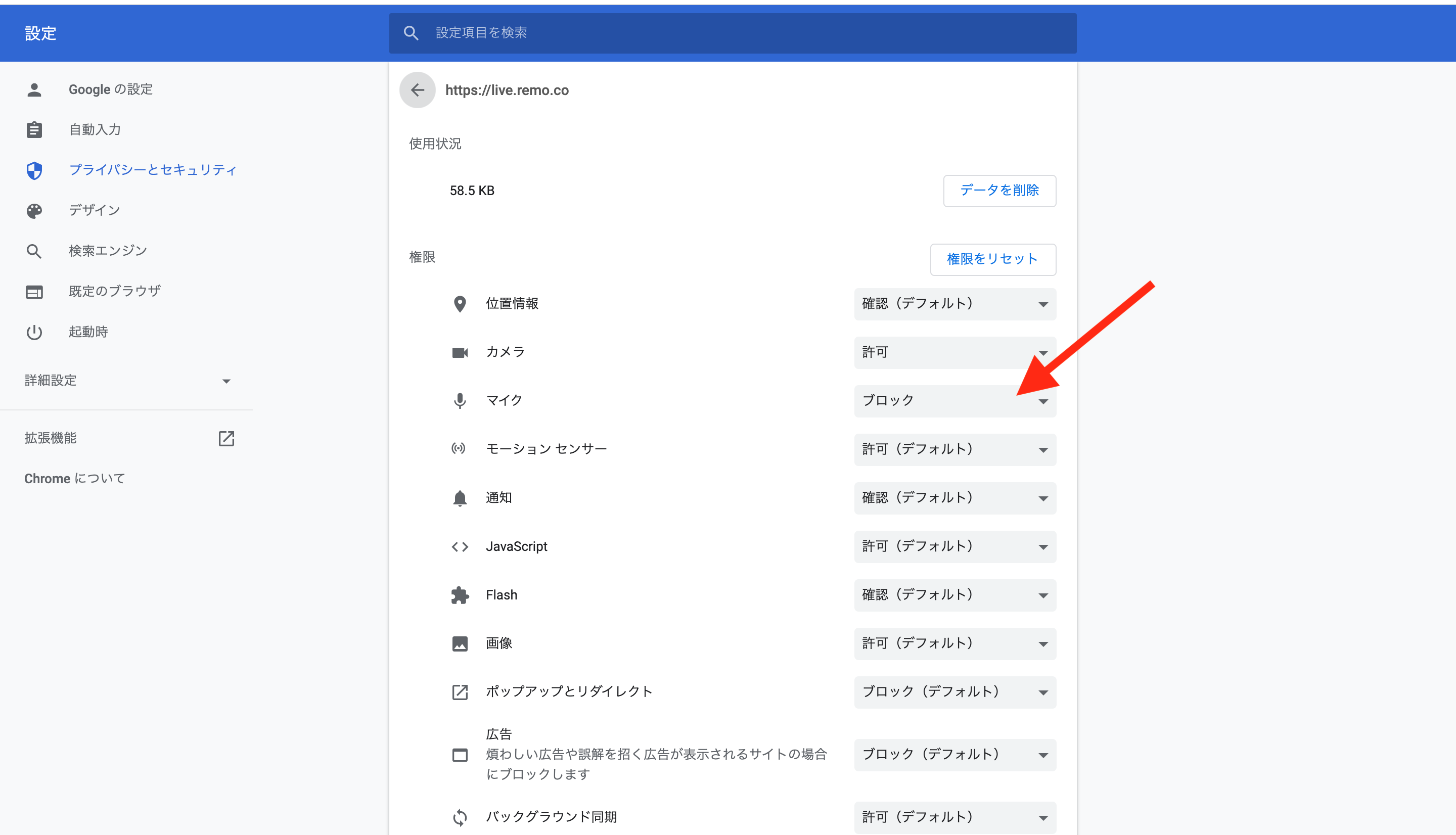The image size is (1456, 835).
Task: Open the 通知 permission dropdown
Action: click(x=954, y=498)
